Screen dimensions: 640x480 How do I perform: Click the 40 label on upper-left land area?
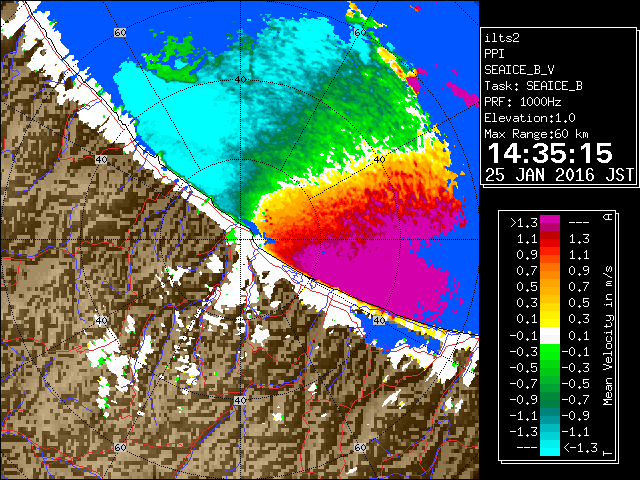pos(101,160)
